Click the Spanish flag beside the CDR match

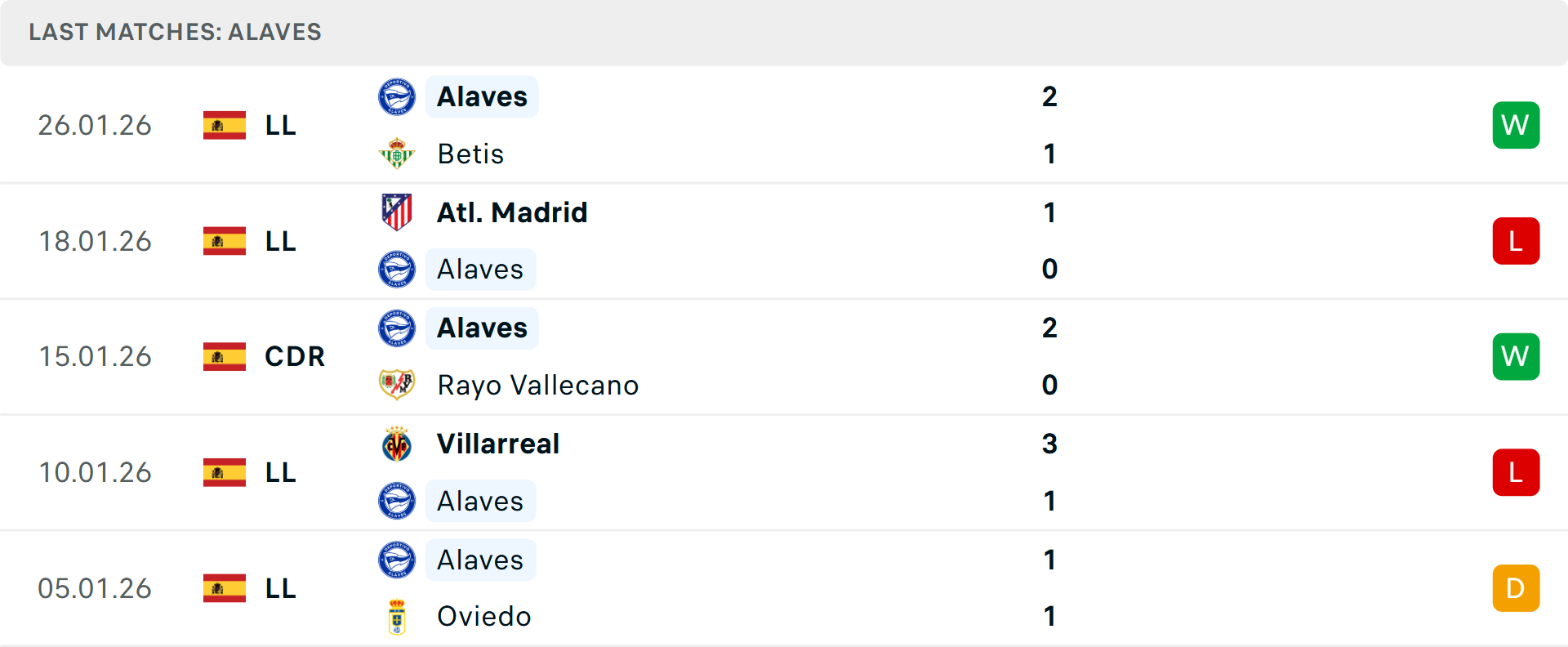[223, 356]
